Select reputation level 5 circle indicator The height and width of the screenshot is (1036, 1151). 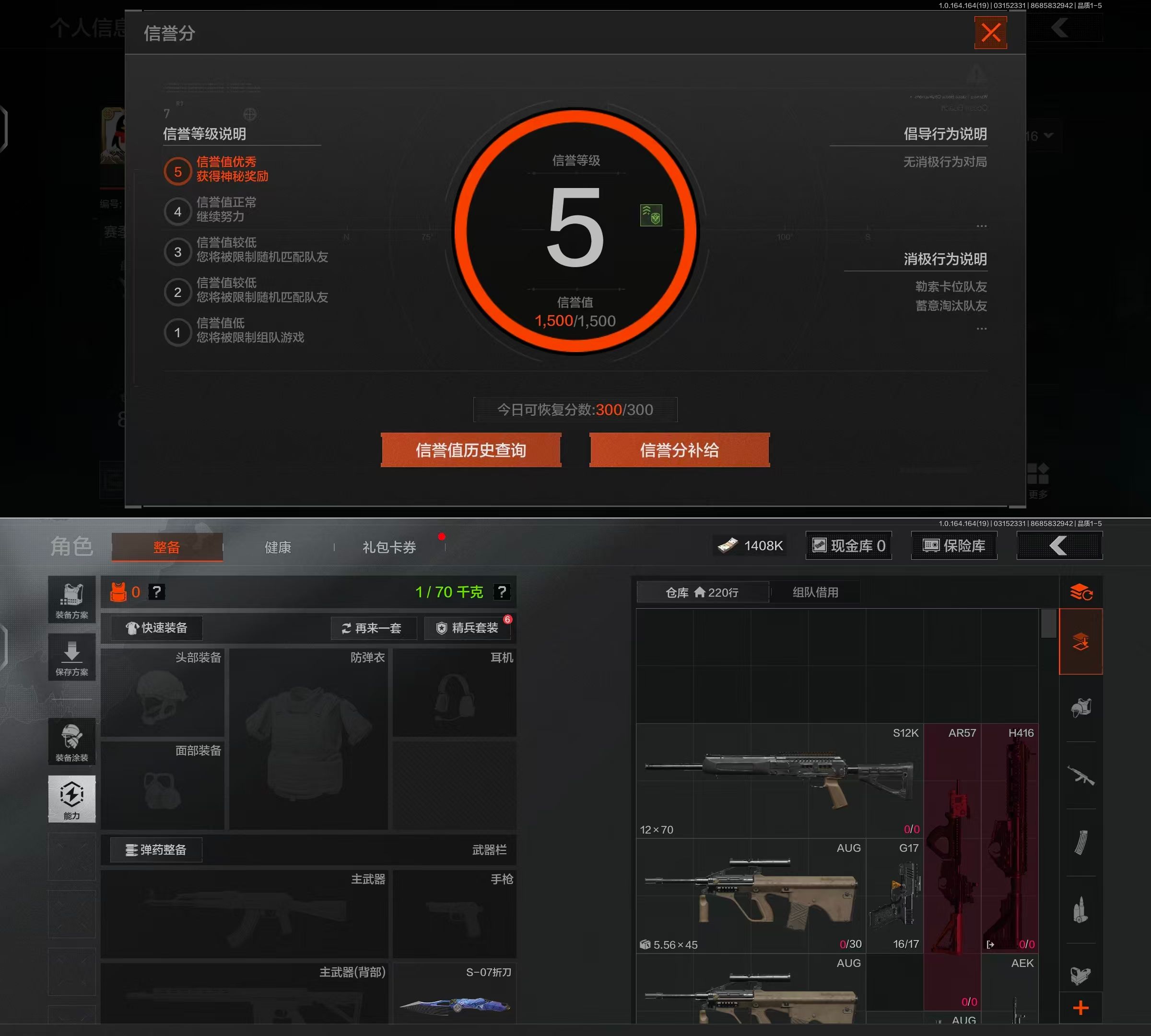[x=177, y=171]
